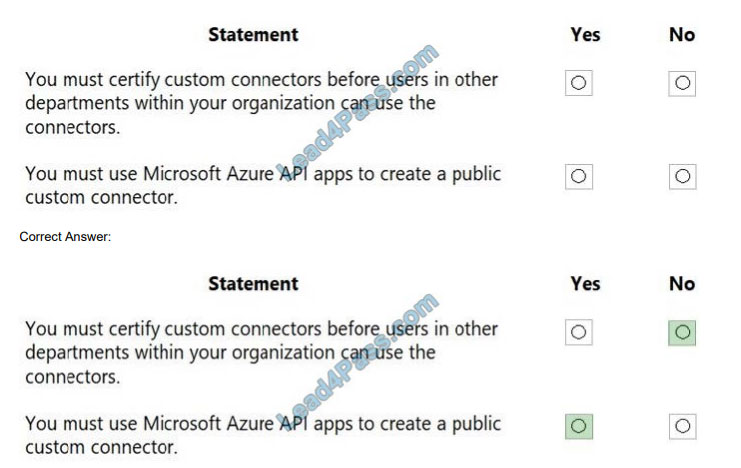This screenshot has height=468, width=741.
Task: Choose Yes for Azure API apps in question
Action: 578,177
